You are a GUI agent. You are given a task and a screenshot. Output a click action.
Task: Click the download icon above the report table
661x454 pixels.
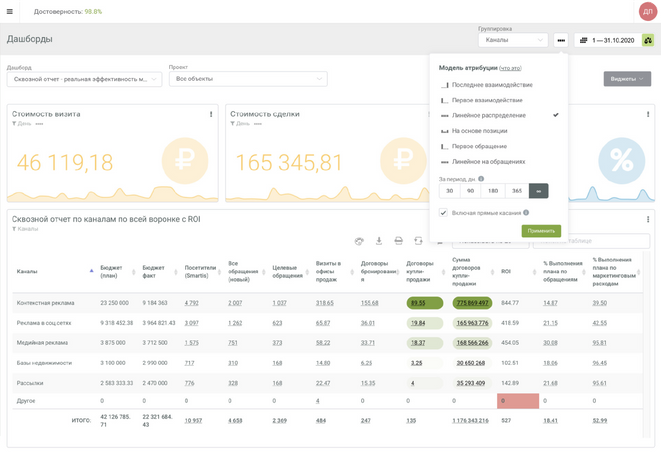click(379, 240)
